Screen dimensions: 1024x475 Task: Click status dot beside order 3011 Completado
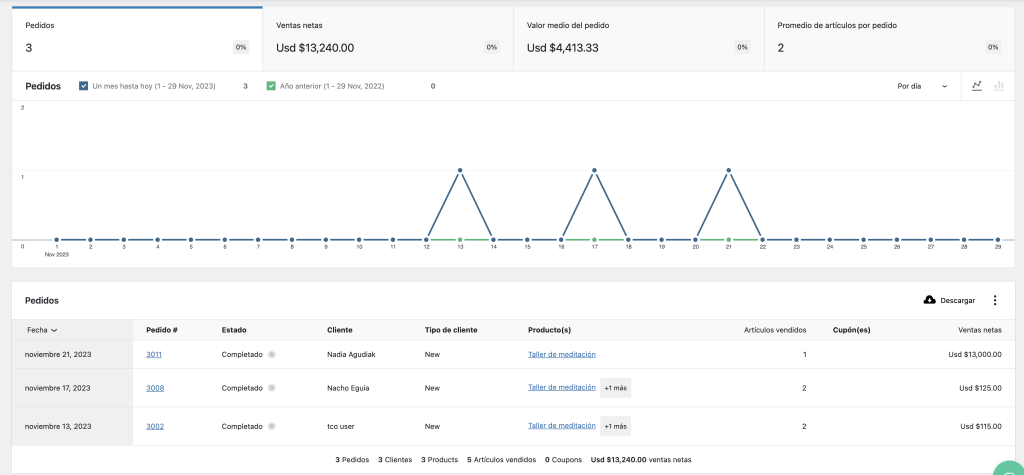272,355
